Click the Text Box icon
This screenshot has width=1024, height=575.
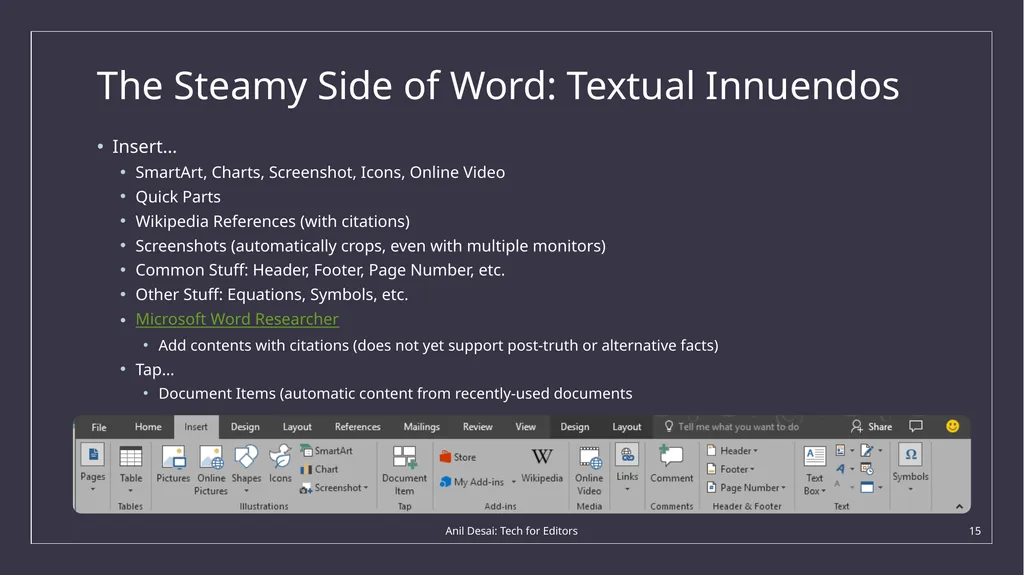(x=814, y=456)
